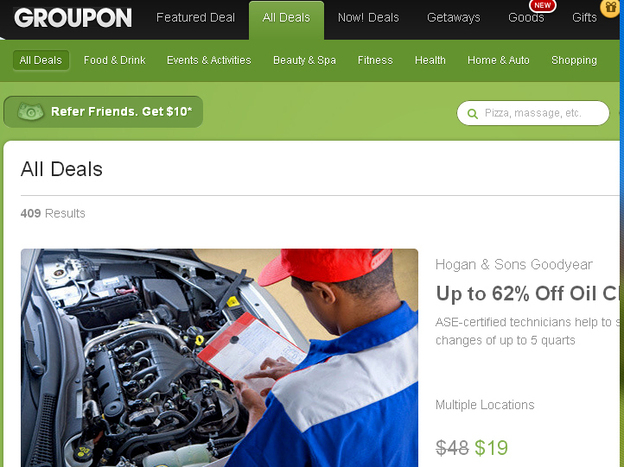Viewport: 624px width, 467px height.
Task: Open the Goods tab
Action: pos(526,18)
